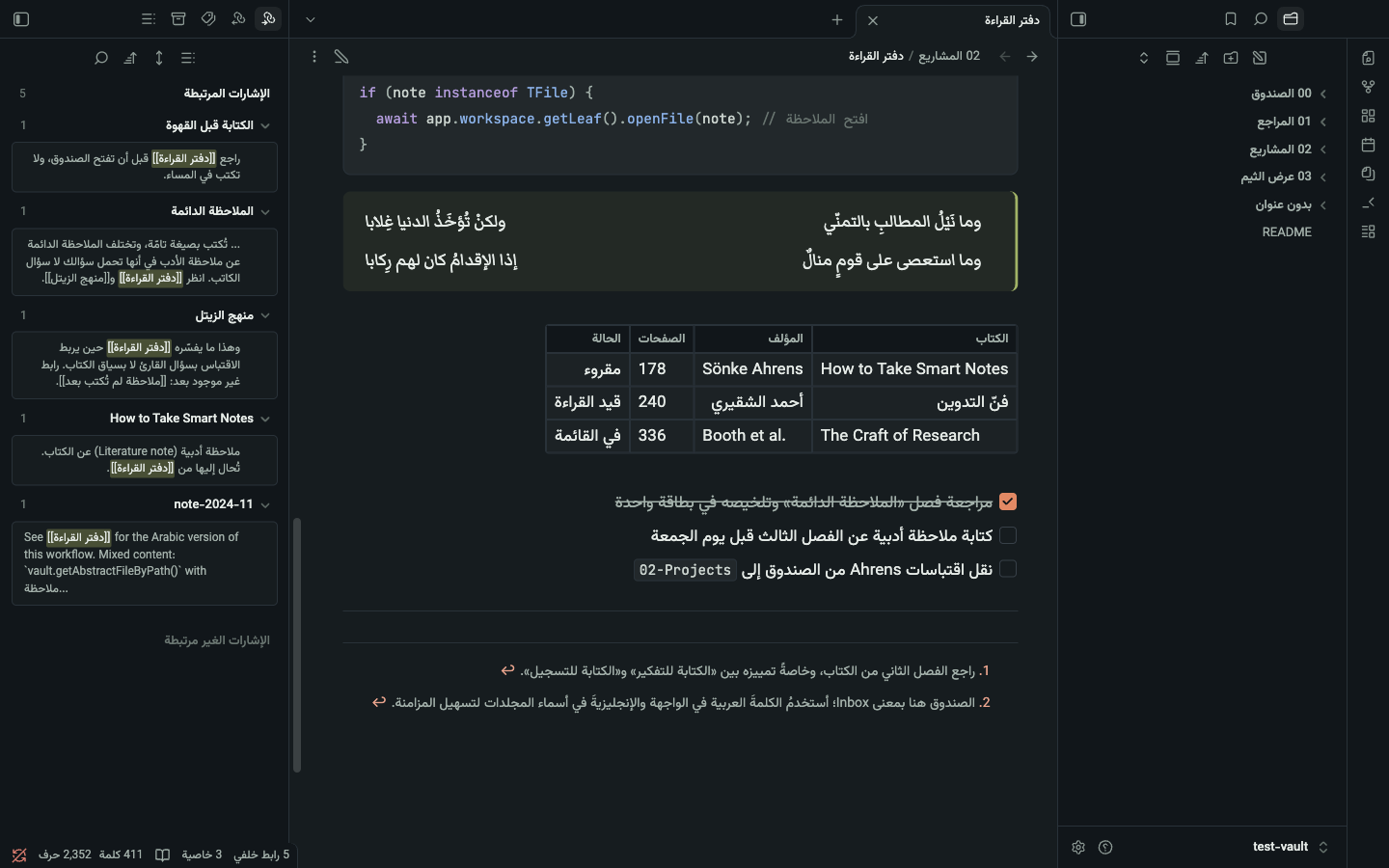
Task: Click the Sönke Ahrens table cell
Action: point(752,368)
